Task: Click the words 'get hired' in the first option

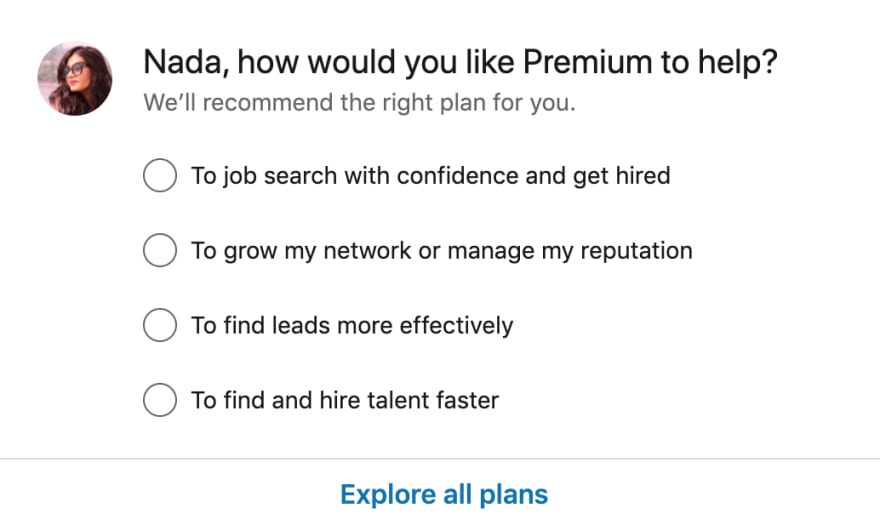Action: click(x=622, y=176)
